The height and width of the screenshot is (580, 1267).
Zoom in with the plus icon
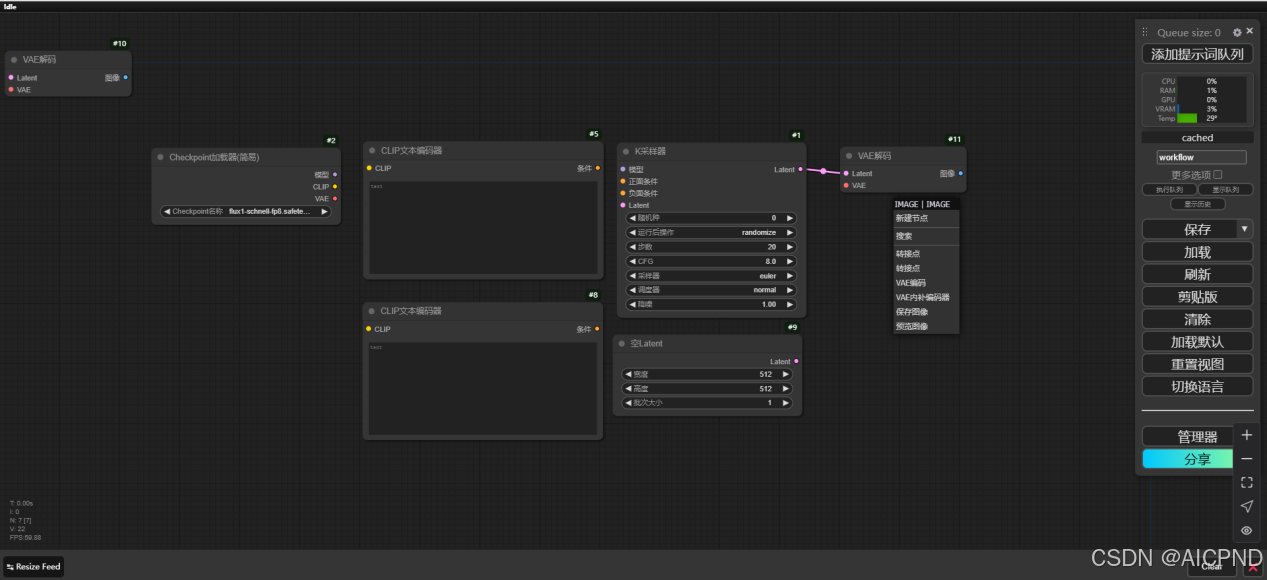[x=1246, y=435]
